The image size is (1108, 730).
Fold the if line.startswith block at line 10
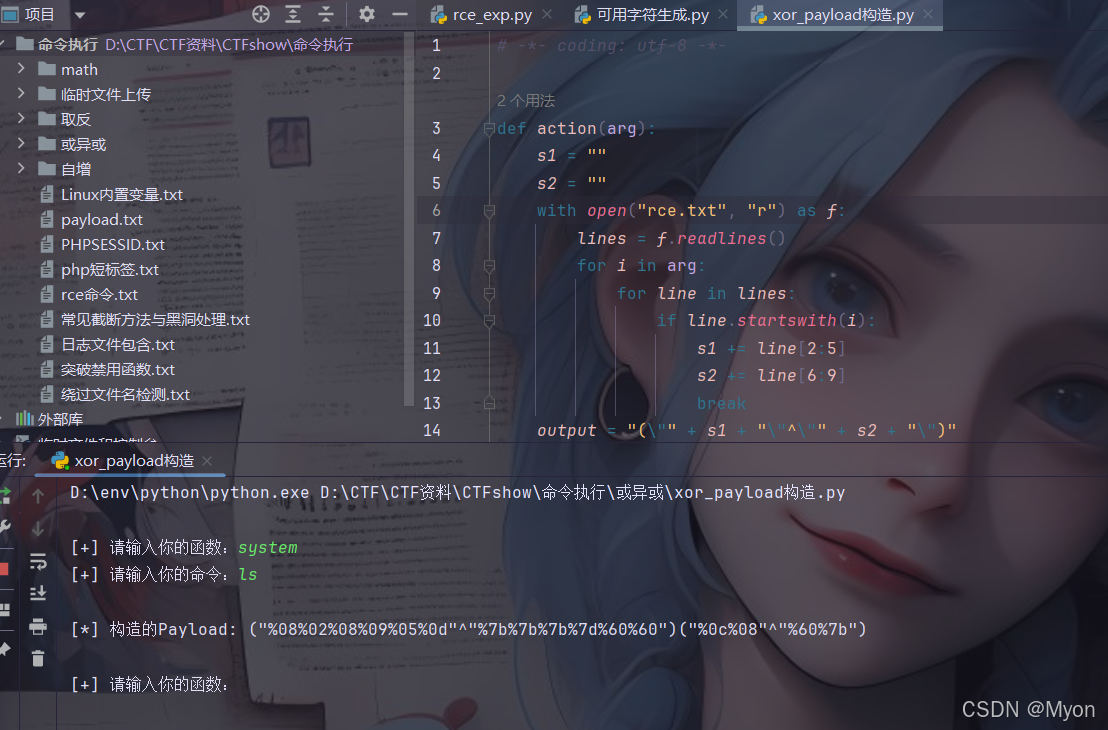tap(488, 321)
